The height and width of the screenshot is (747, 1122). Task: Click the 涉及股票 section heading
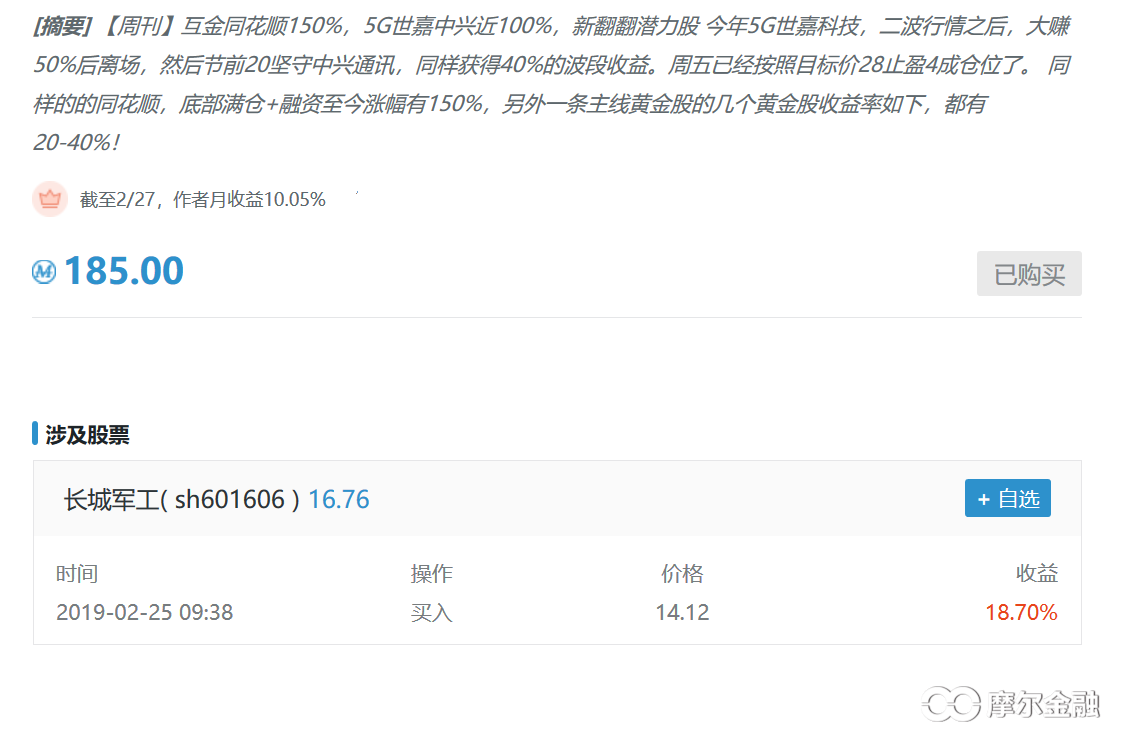(x=87, y=435)
